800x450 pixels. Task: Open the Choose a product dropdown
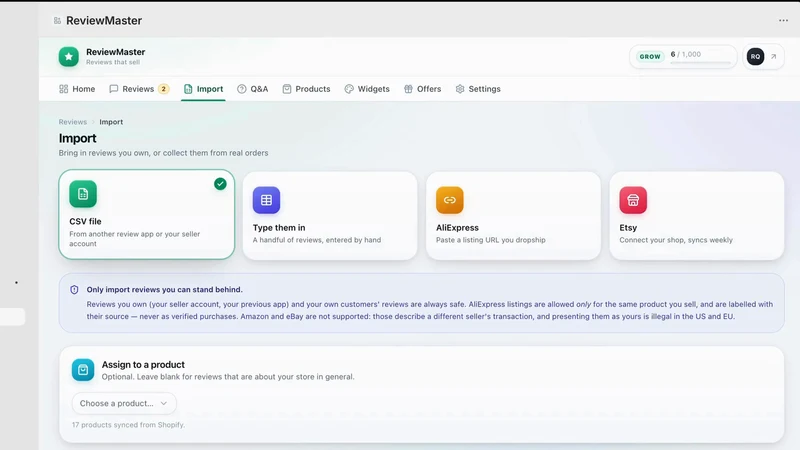[x=124, y=403]
